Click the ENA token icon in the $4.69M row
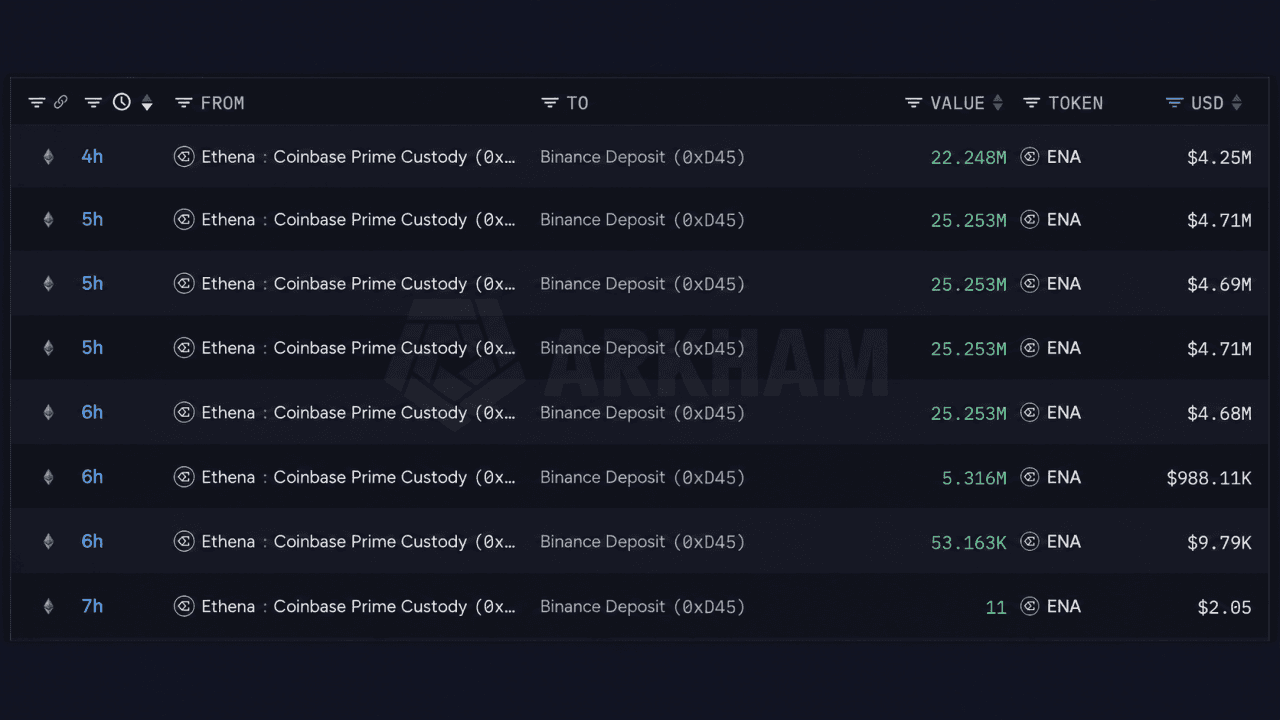The height and width of the screenshot is (720, 1280). pyautogui.click(x=1030, y=284)
